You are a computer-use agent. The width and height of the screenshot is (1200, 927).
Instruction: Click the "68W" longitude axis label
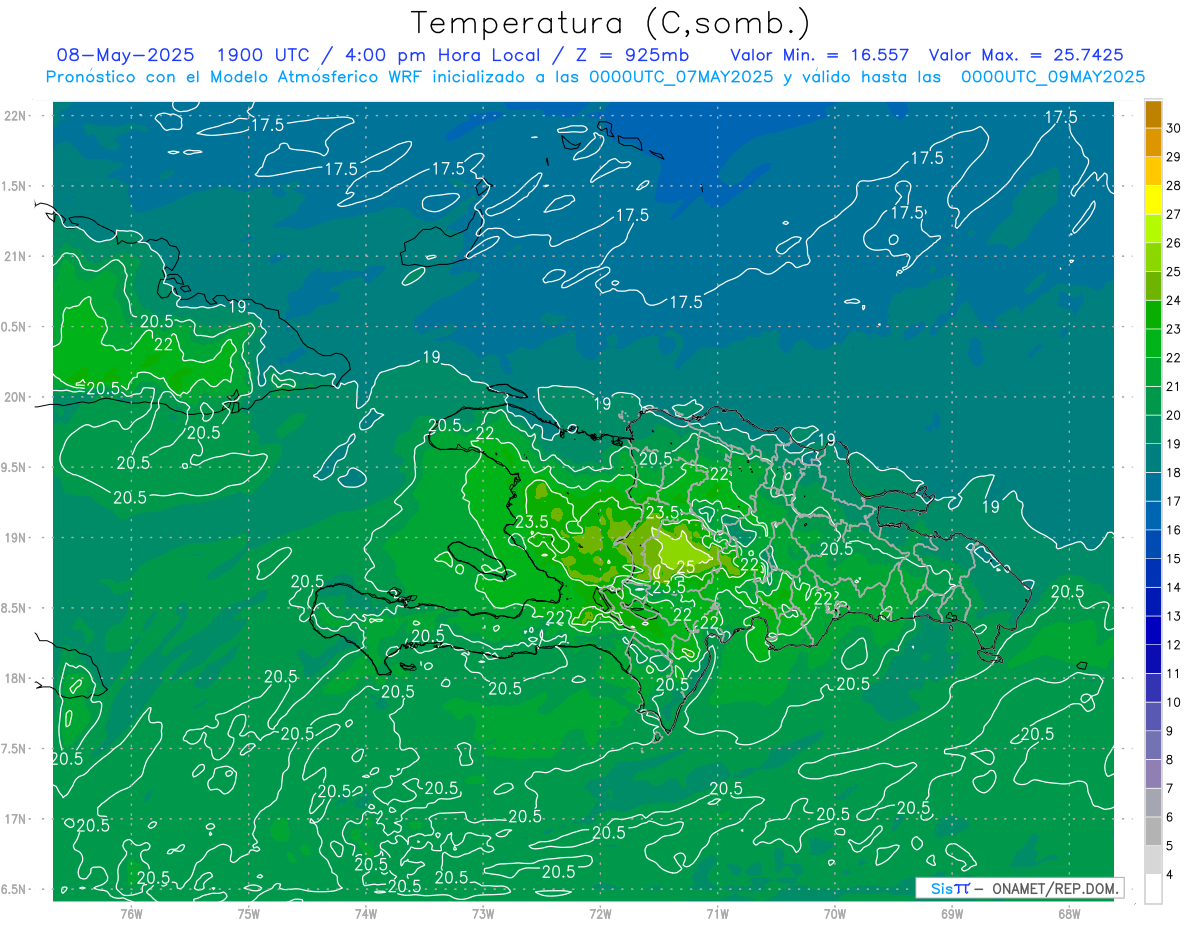click(x=1069, y=914)
